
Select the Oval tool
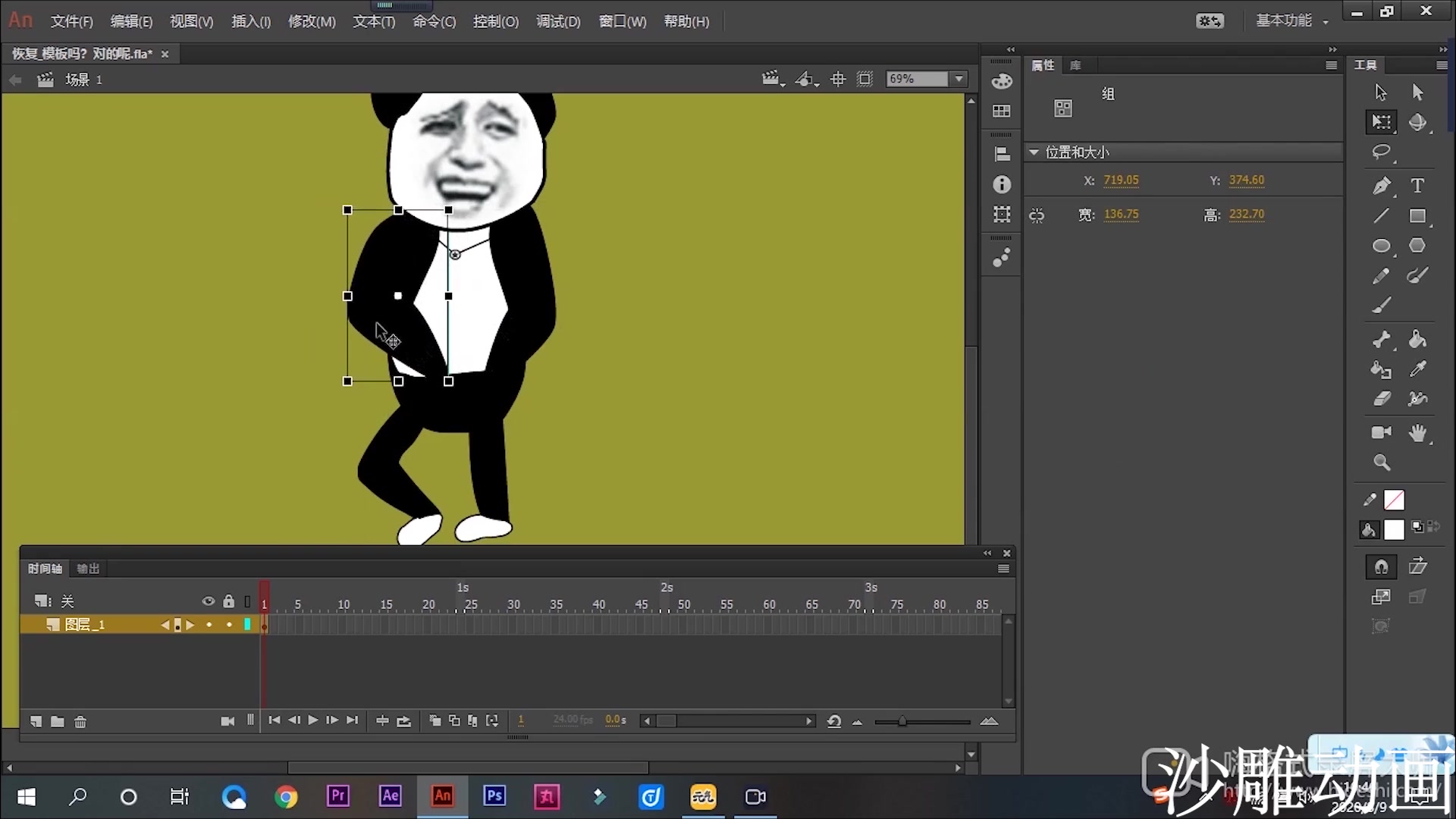point(1381,246)
